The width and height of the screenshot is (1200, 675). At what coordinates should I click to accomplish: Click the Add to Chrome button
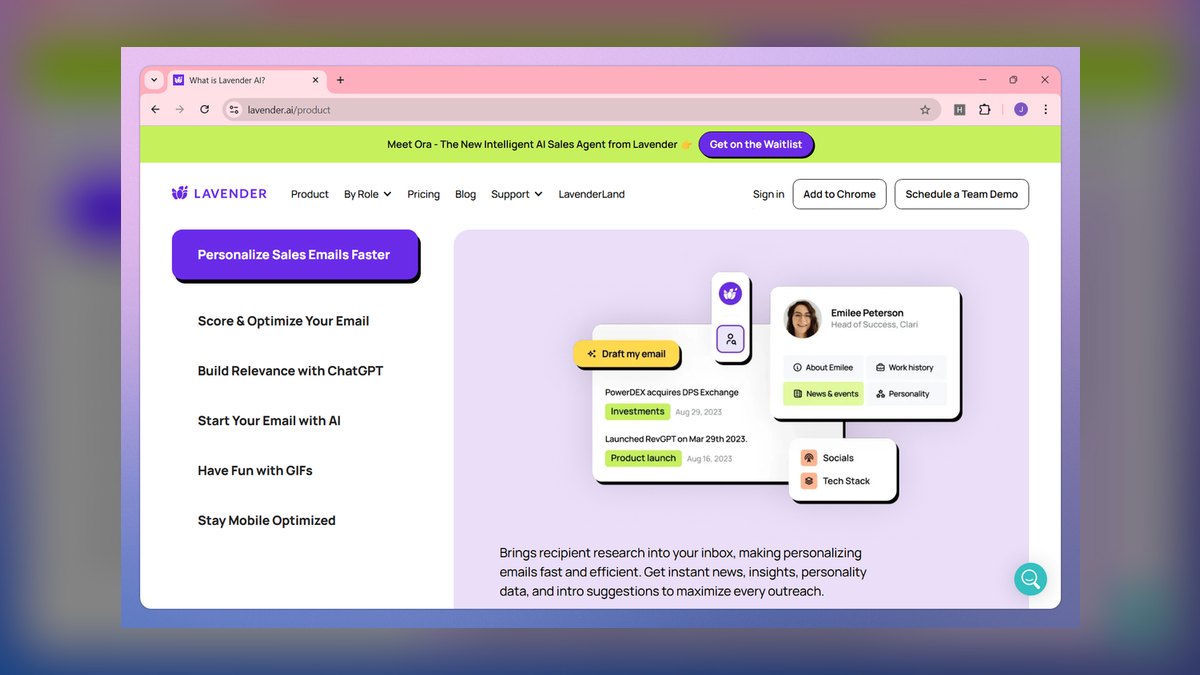(839, 194)
